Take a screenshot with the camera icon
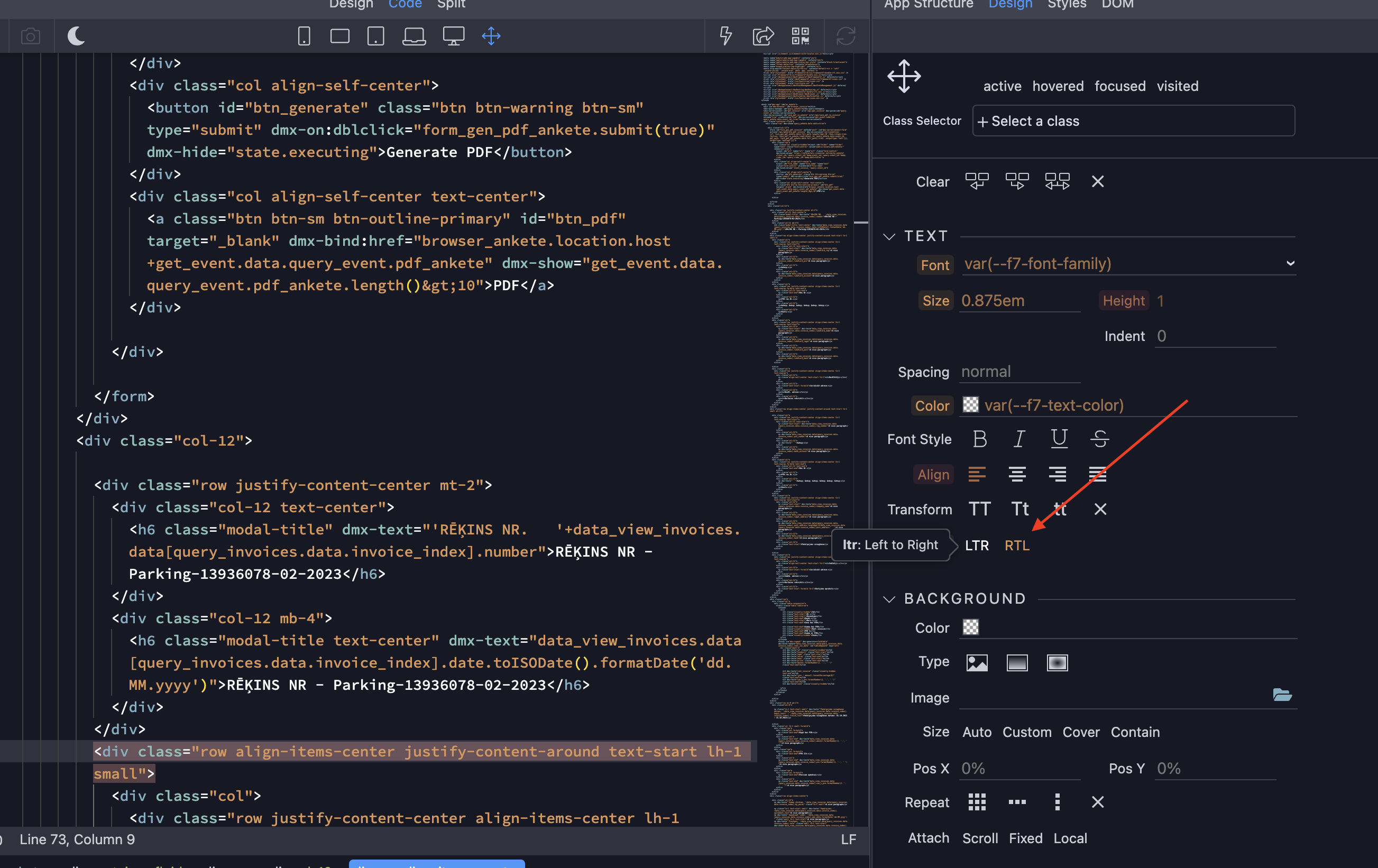The height and width of the screenshot is (868, 1378). 30,35
